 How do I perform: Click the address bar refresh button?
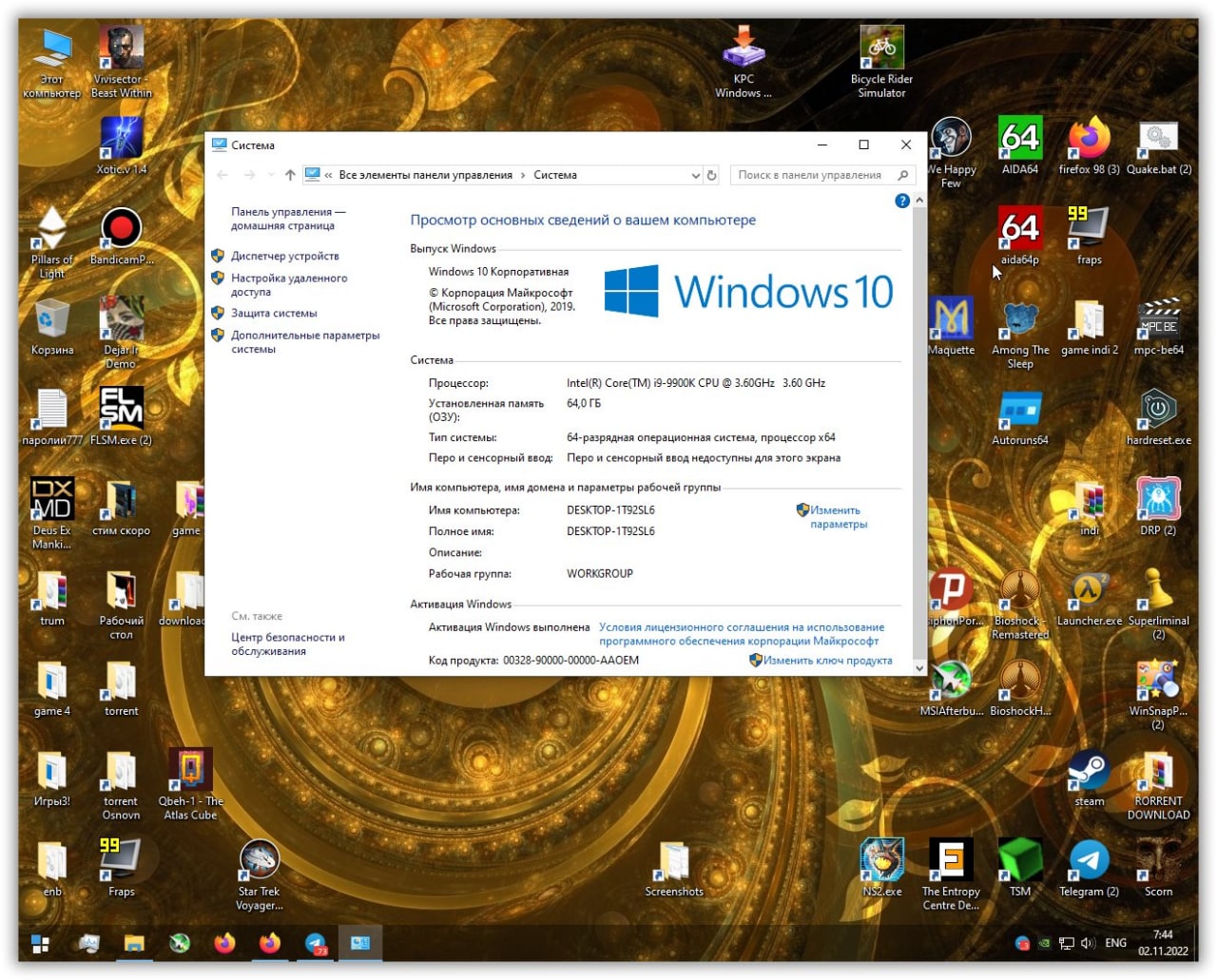click(711, 175)
